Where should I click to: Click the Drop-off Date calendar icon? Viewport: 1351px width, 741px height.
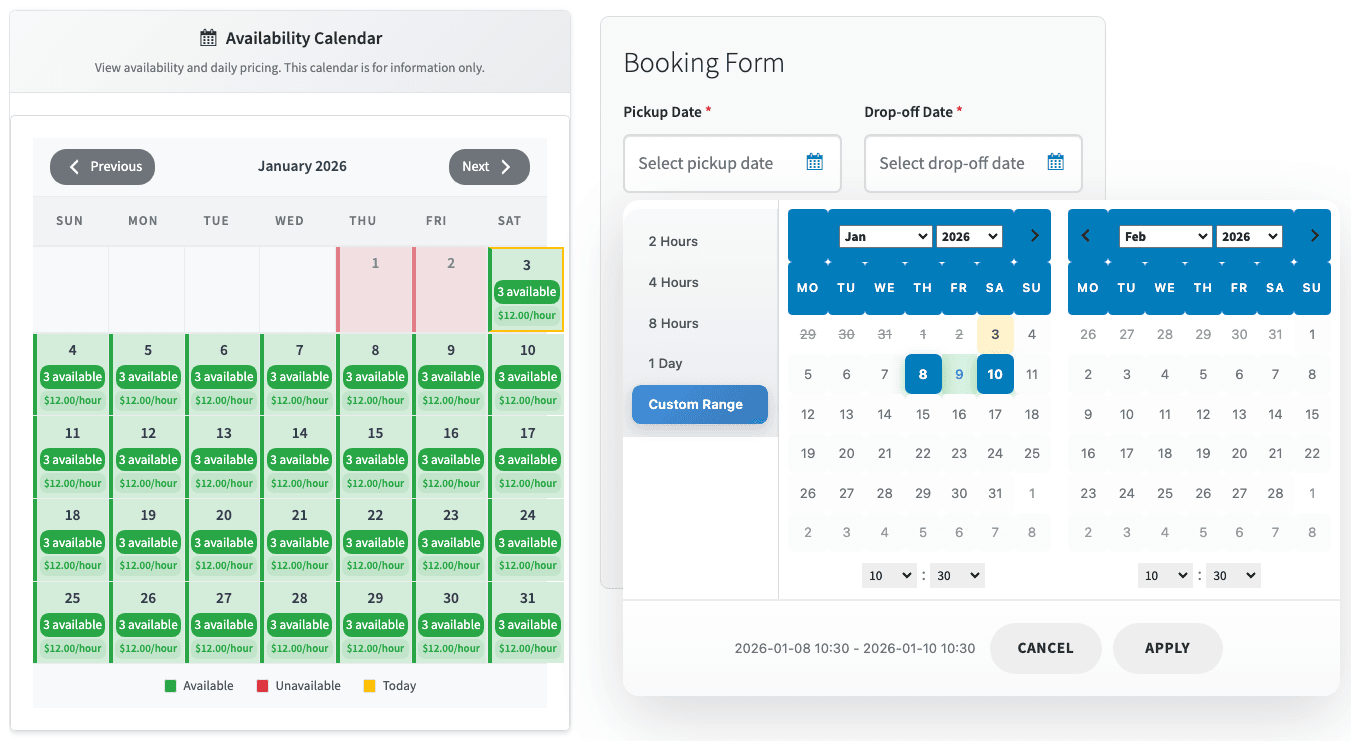(x=1056, y=161)
